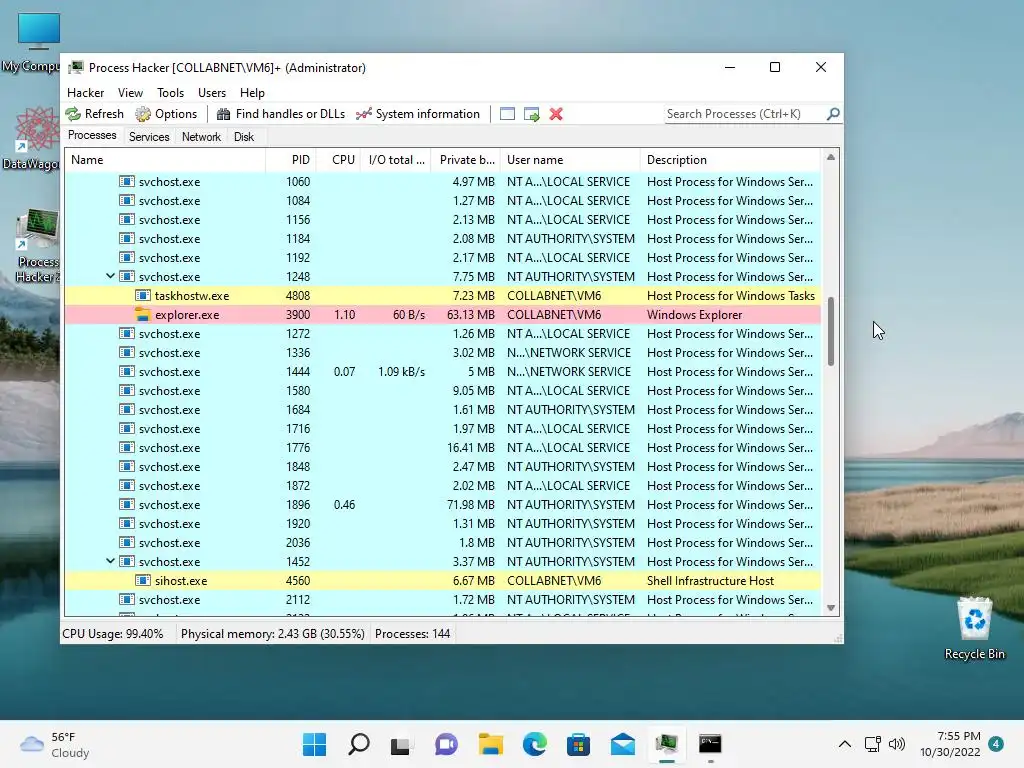The image size is (1024, 768).
Task: Open the Recycle Bin desktop icon
Action: click(974, 628)
